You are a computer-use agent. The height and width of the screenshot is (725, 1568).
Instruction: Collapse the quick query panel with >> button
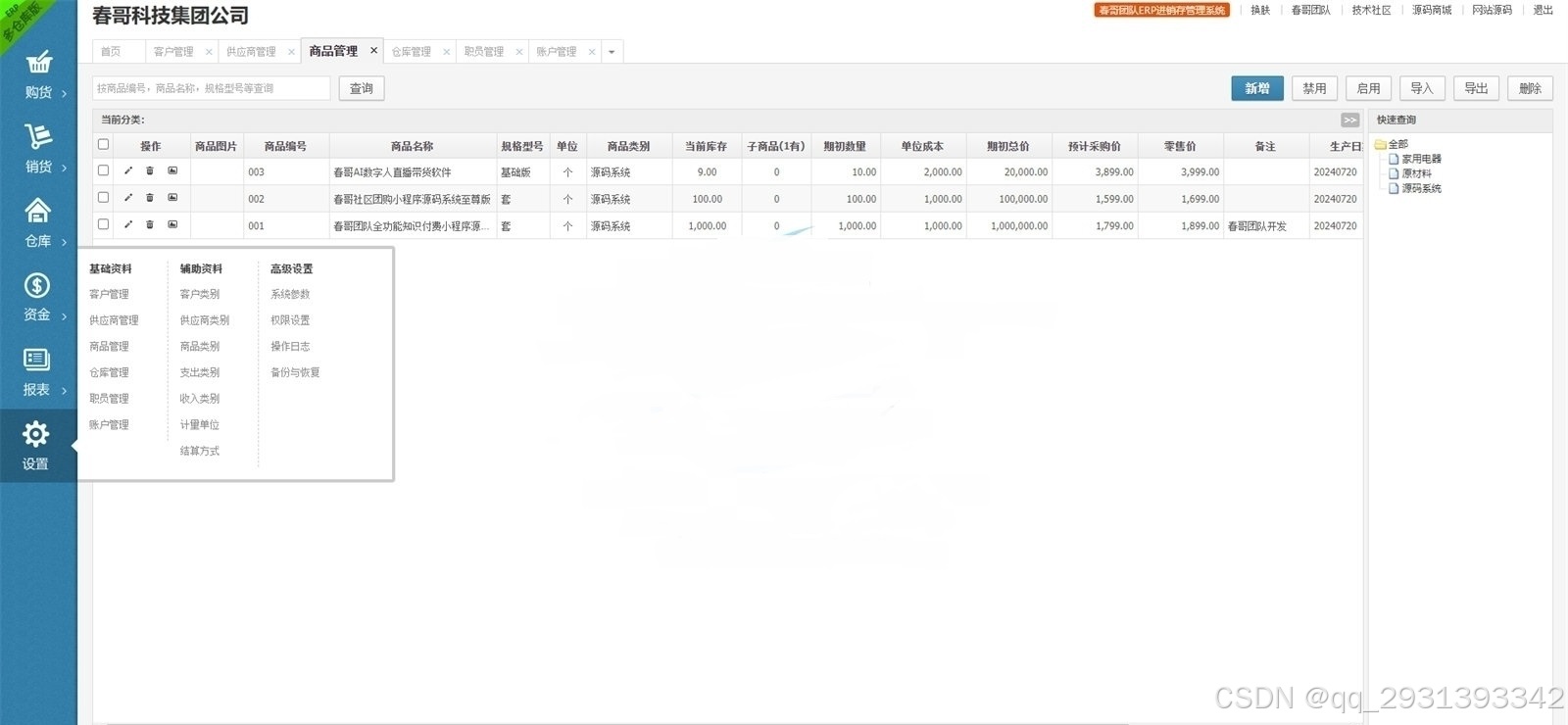1349,121
